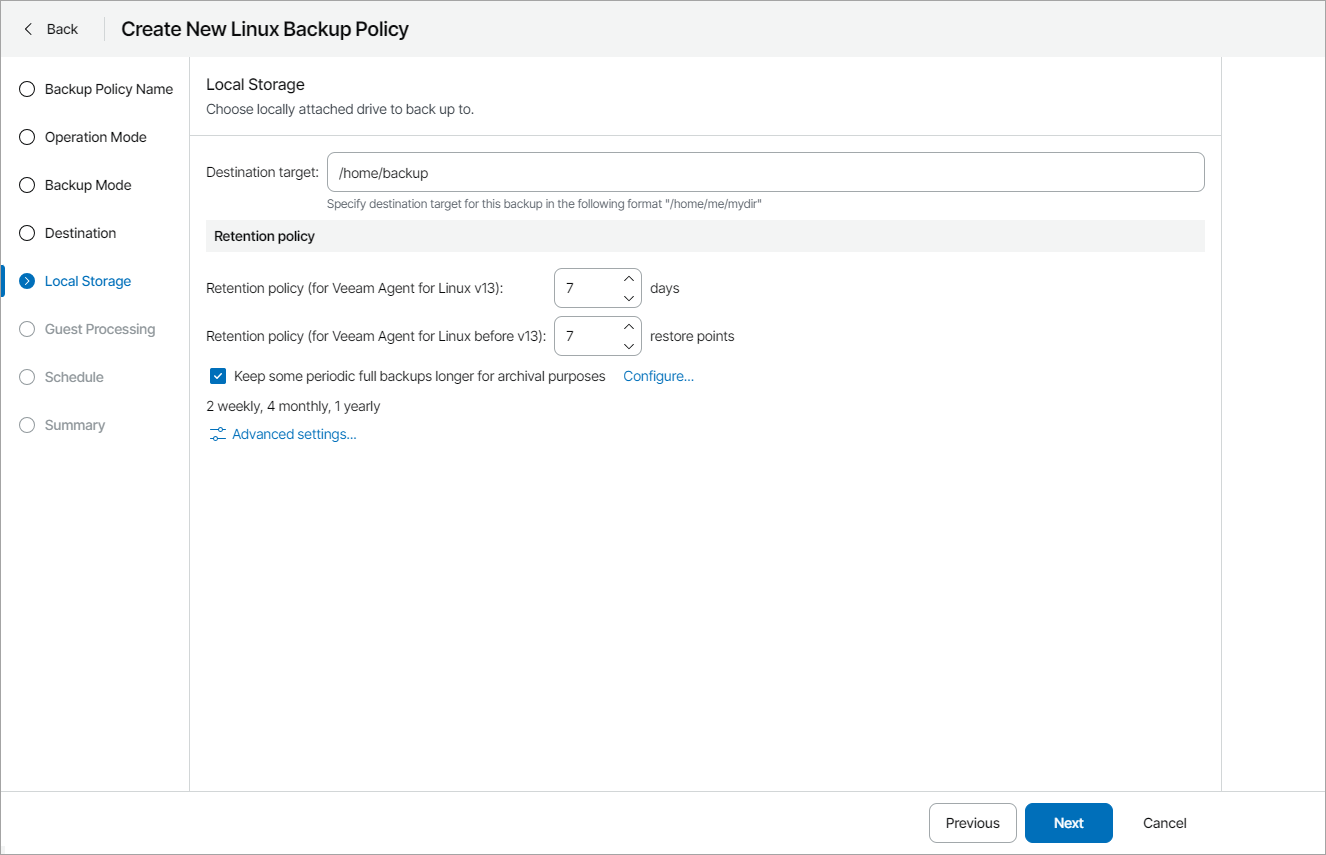
Task: Click the Destination step circle icon
Action: [x=26, y=232]
